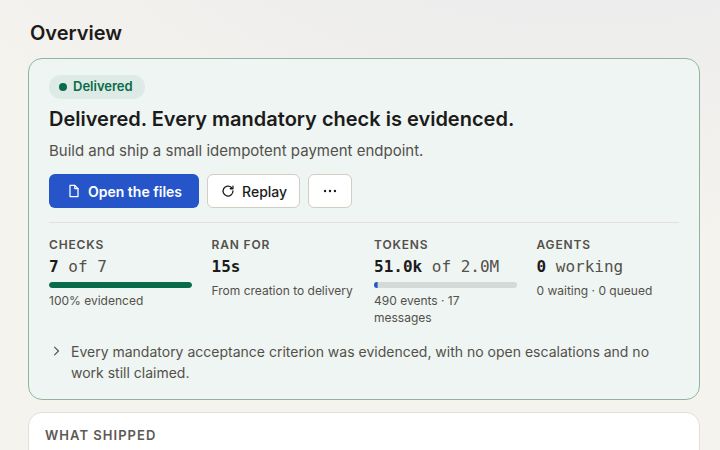Screen dimensions: 720x450
Task: Click the checks progress bar
Action: 120,285
